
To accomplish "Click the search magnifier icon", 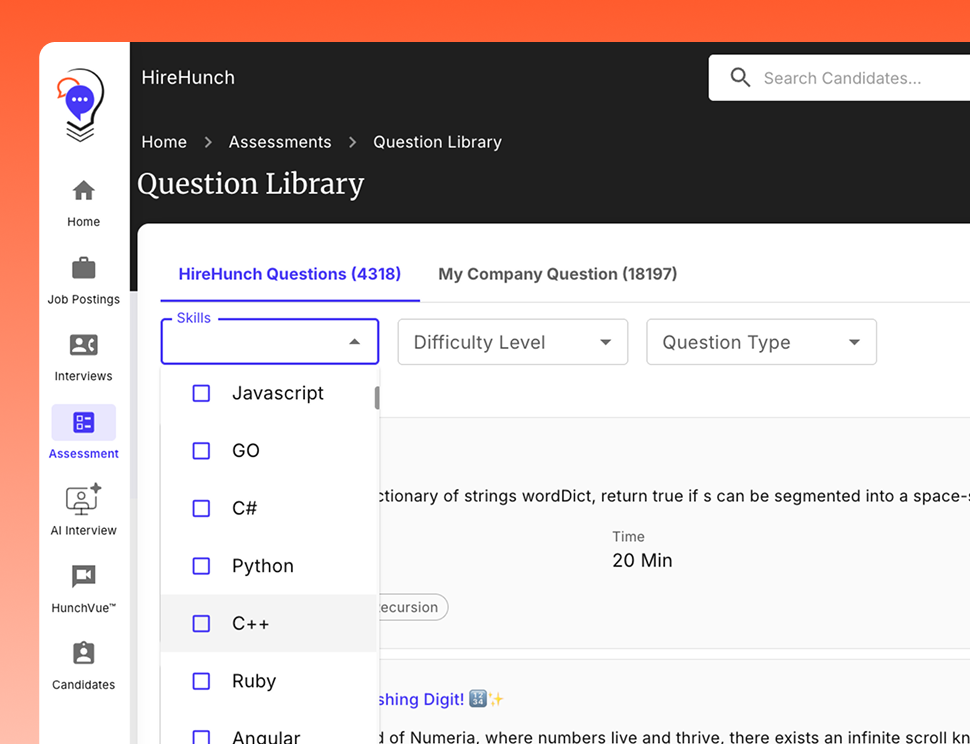I will [x=740, y=78].
